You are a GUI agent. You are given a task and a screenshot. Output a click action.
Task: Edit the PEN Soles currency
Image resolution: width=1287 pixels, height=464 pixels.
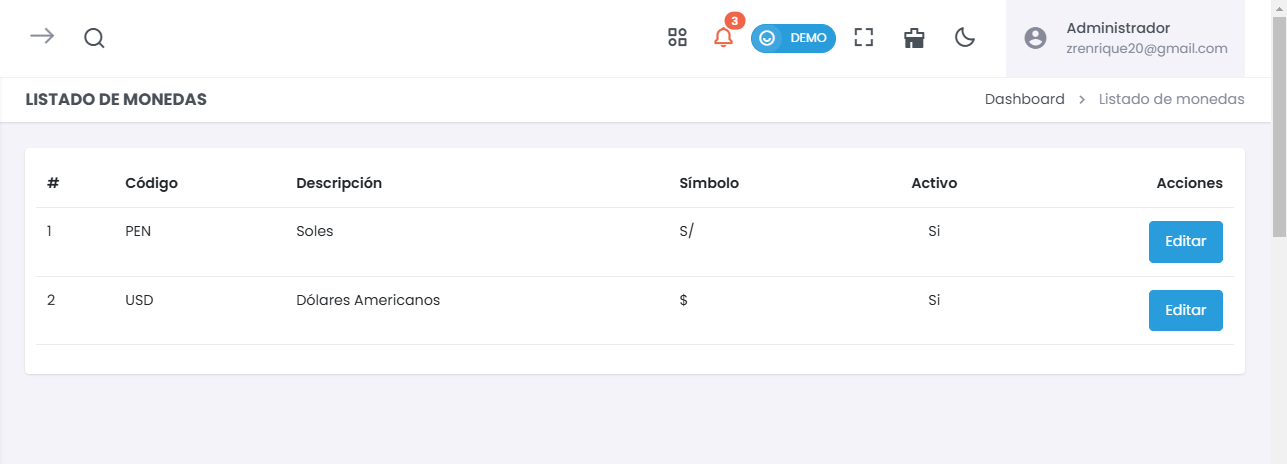click(x=1185, y=242)
